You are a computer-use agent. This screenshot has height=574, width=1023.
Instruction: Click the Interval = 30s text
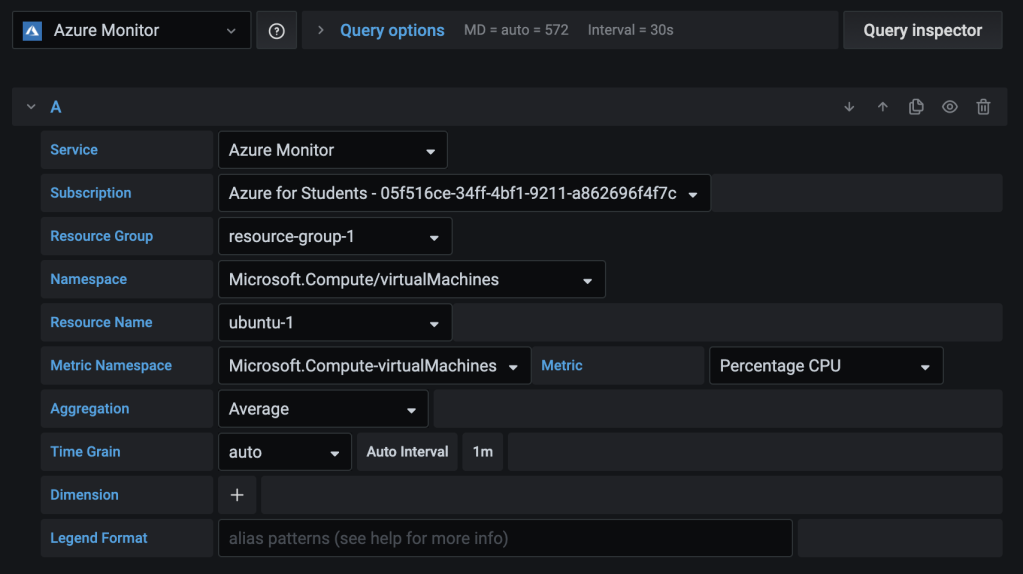point(630,30)
